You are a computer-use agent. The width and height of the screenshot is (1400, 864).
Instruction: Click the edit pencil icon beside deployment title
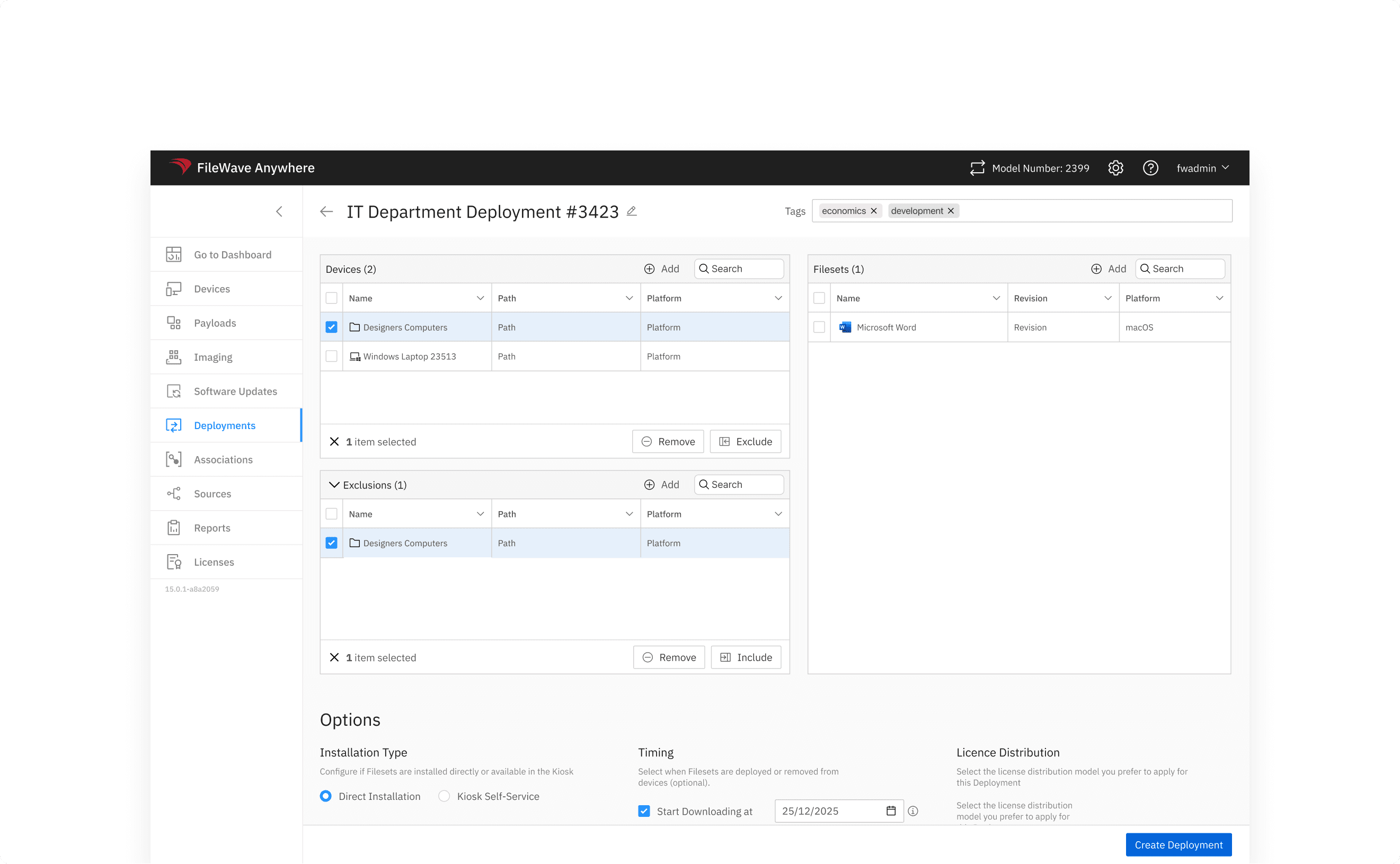(632, 211)
